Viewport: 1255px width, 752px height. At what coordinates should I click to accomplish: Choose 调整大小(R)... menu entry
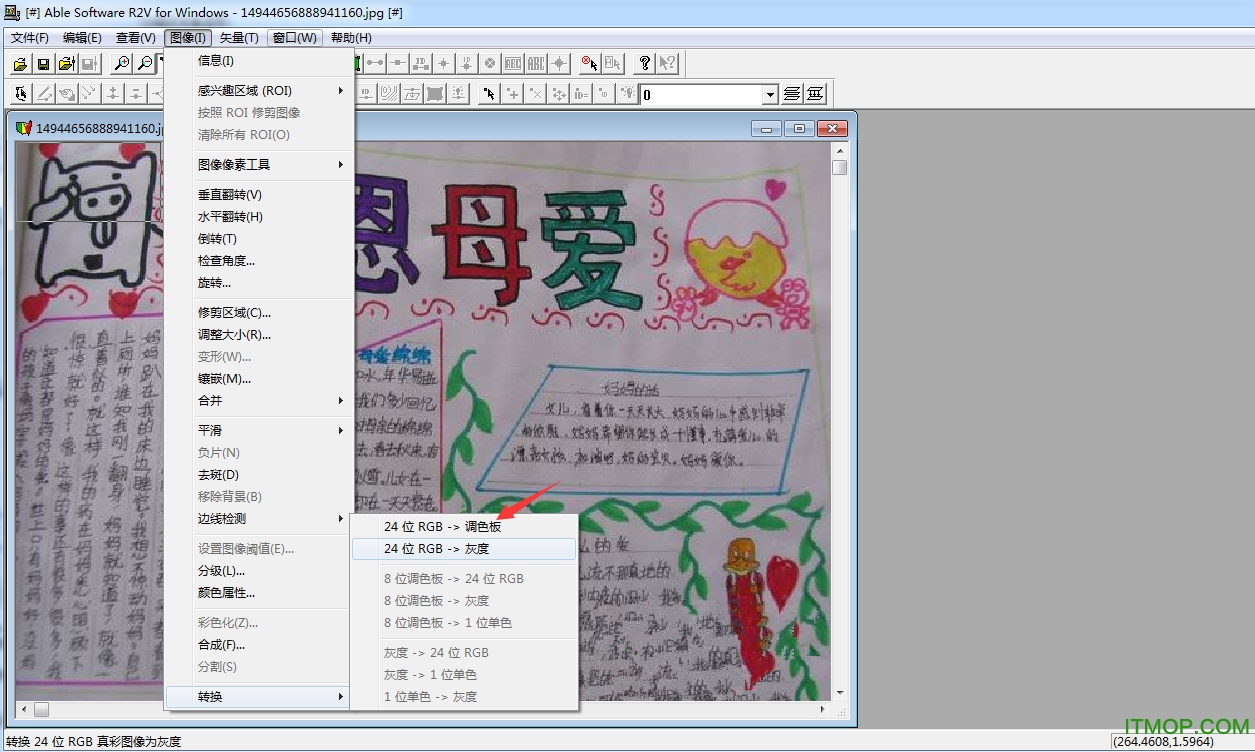coord(258,335)
